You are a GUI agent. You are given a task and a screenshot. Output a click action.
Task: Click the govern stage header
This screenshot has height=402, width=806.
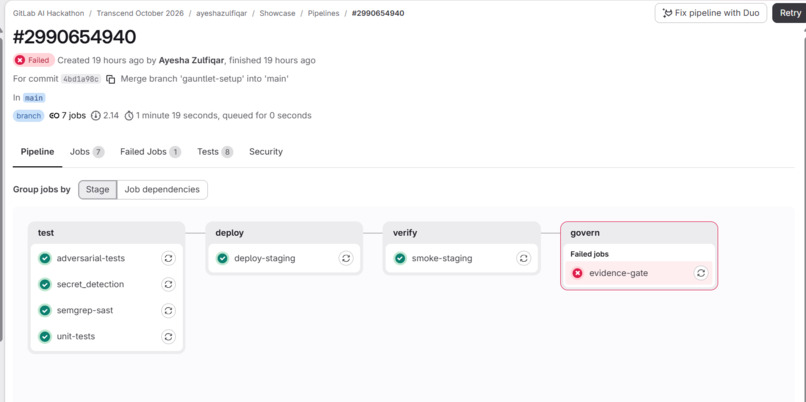639,233
